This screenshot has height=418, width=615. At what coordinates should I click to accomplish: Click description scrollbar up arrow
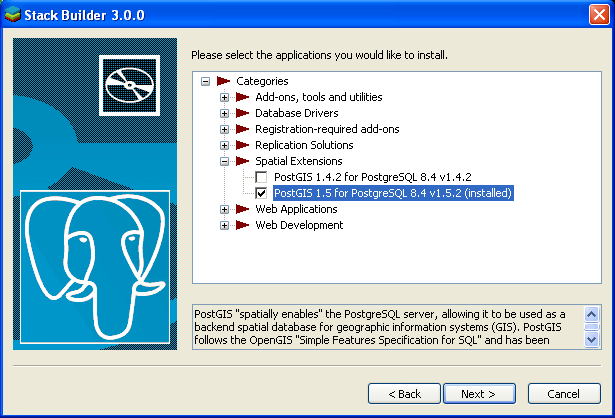point(591,314)
